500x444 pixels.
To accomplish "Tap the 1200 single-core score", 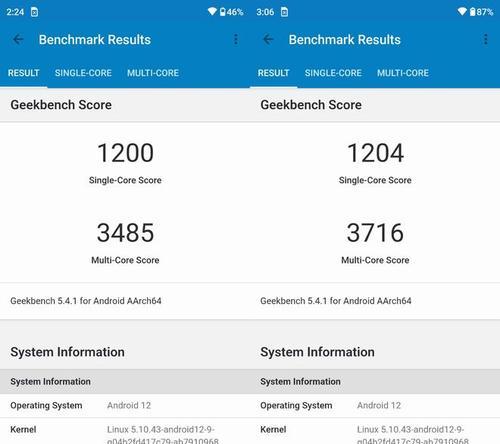I will pyautogui.click(x=125, y=153).
